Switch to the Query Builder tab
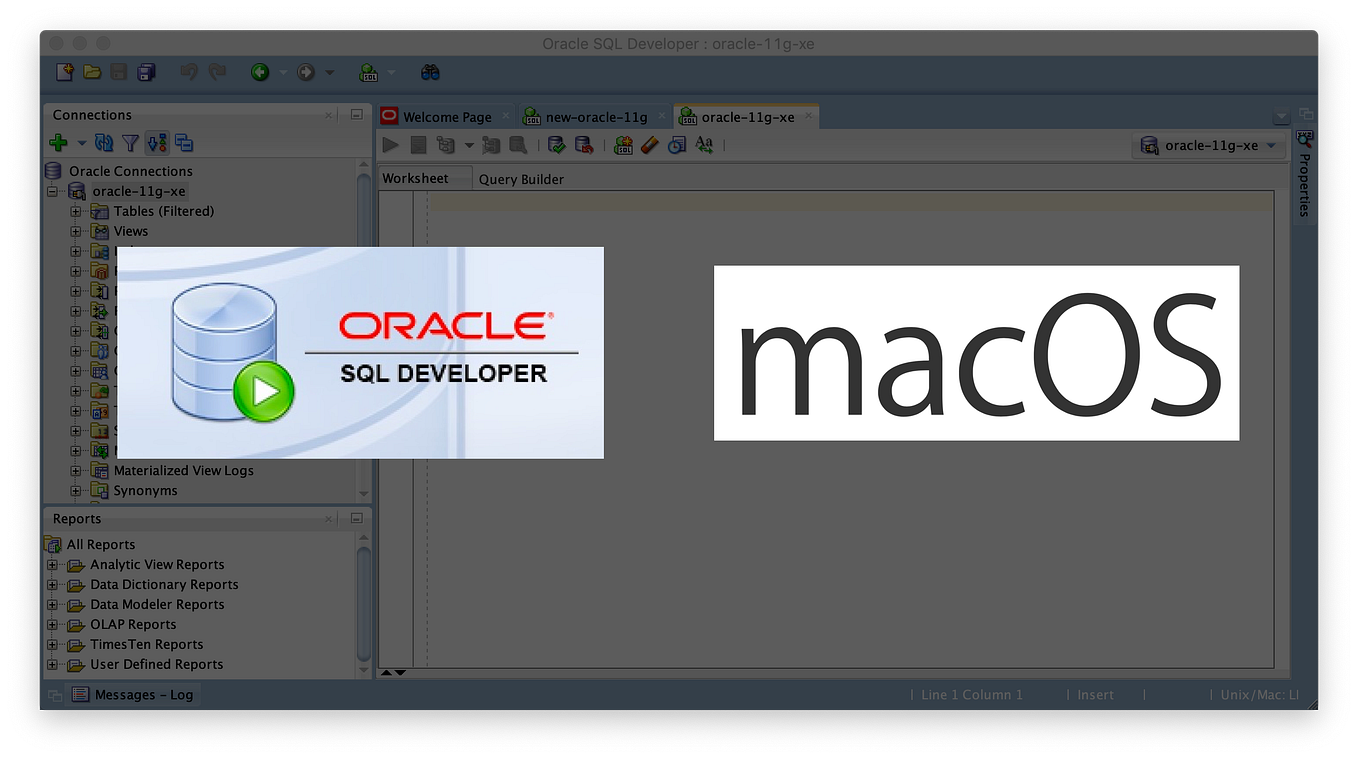 (521, 179)
